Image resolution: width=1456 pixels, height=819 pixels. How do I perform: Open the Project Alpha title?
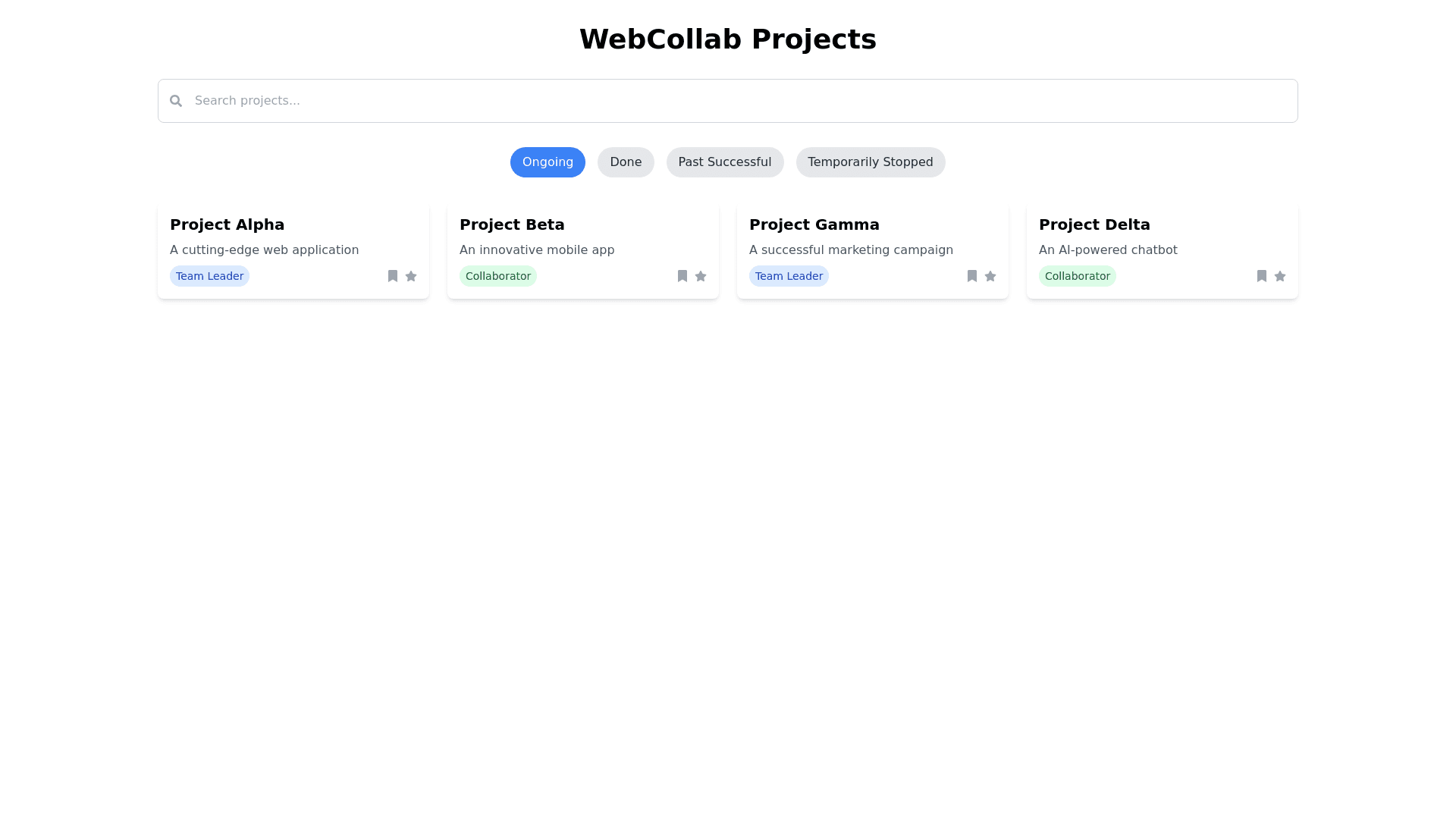pos(227,224)
